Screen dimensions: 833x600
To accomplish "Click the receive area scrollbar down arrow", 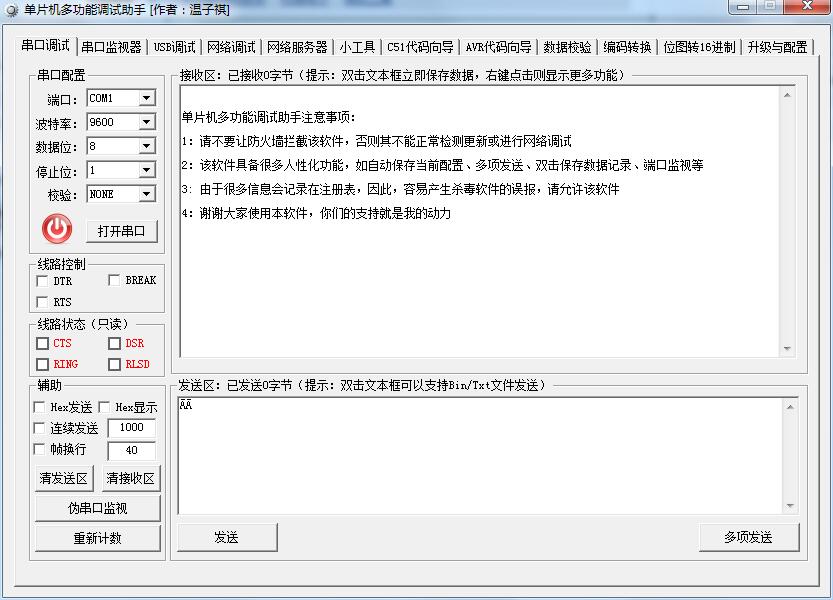I will [x=788, y=349].
